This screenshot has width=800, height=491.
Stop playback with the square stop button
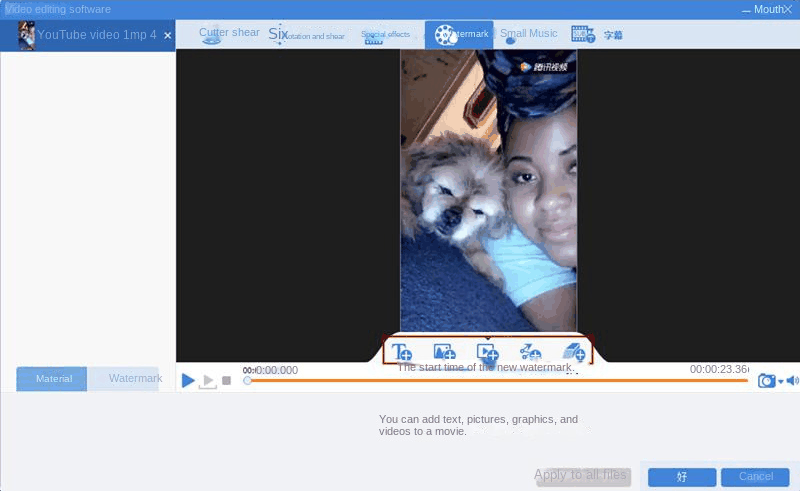pos(227,381)
